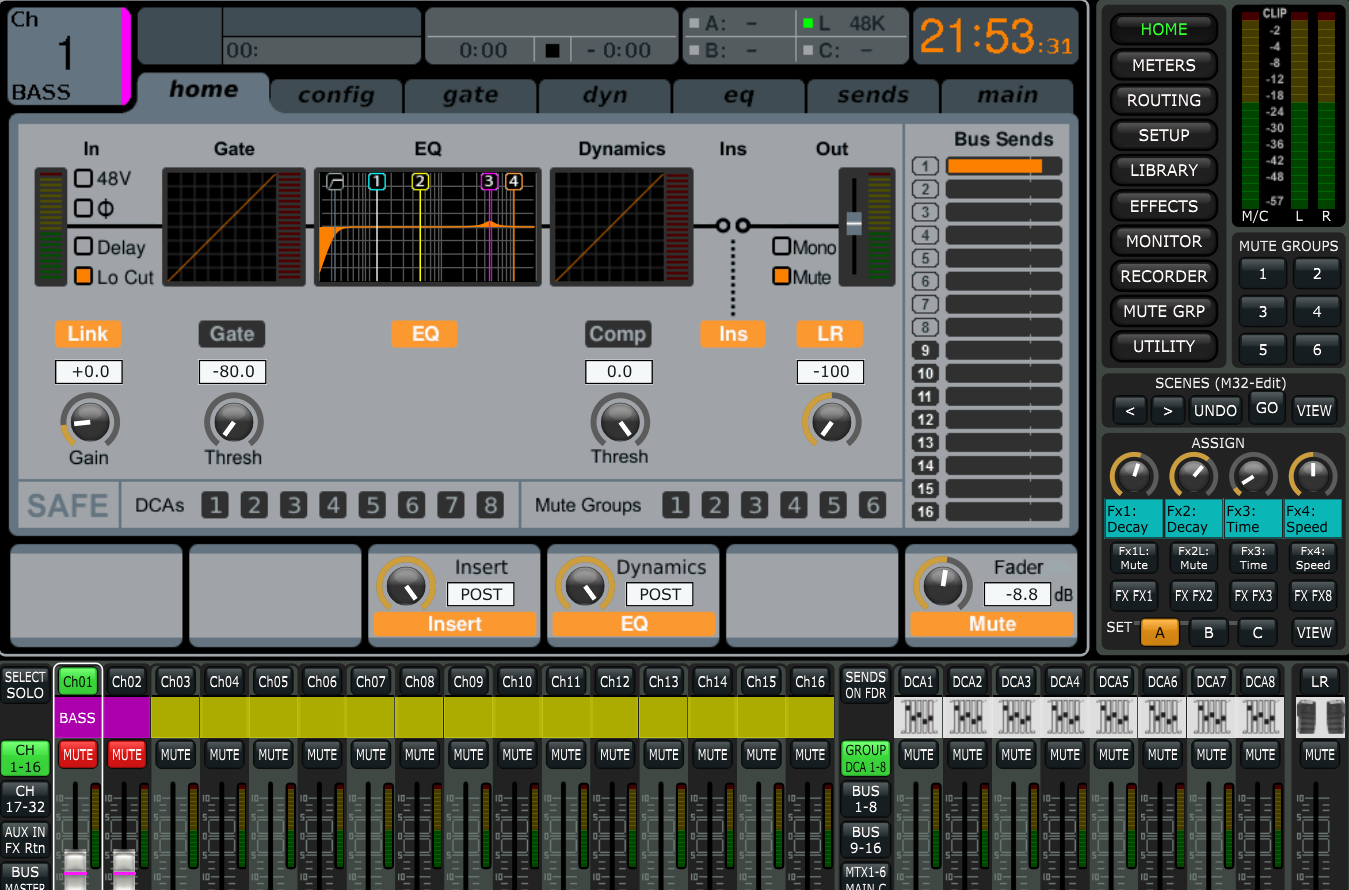1349x890 pixels.
Task: Toggle the Lo Cut checkbox
Action: click(84, 276)
